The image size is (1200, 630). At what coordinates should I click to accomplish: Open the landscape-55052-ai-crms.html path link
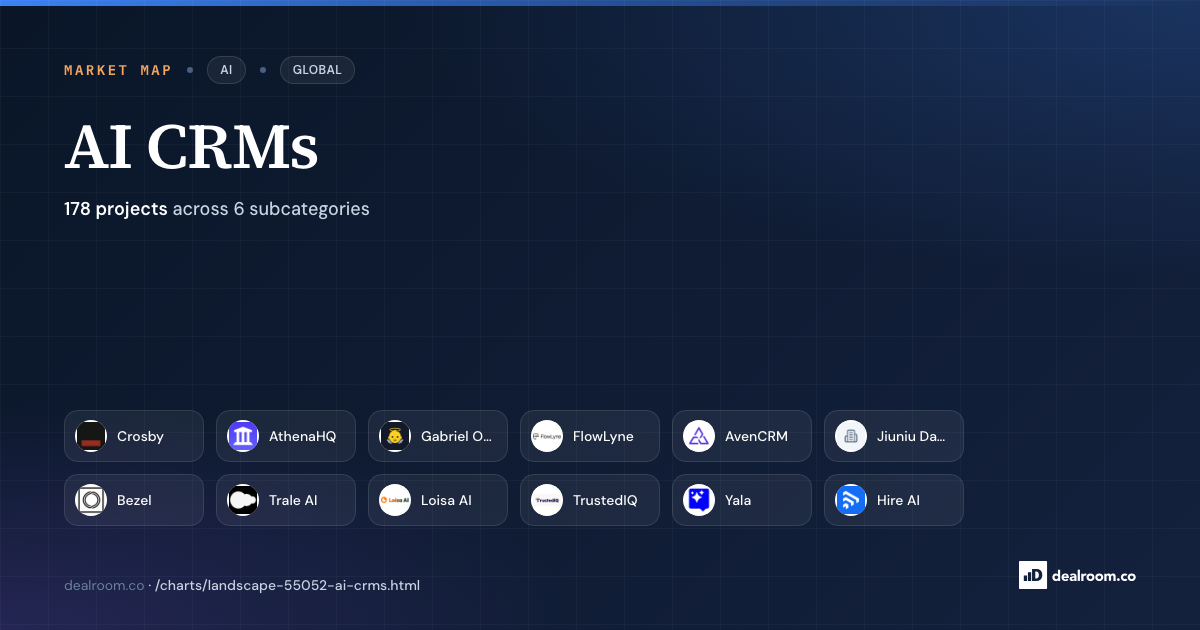tap(288, 585)
